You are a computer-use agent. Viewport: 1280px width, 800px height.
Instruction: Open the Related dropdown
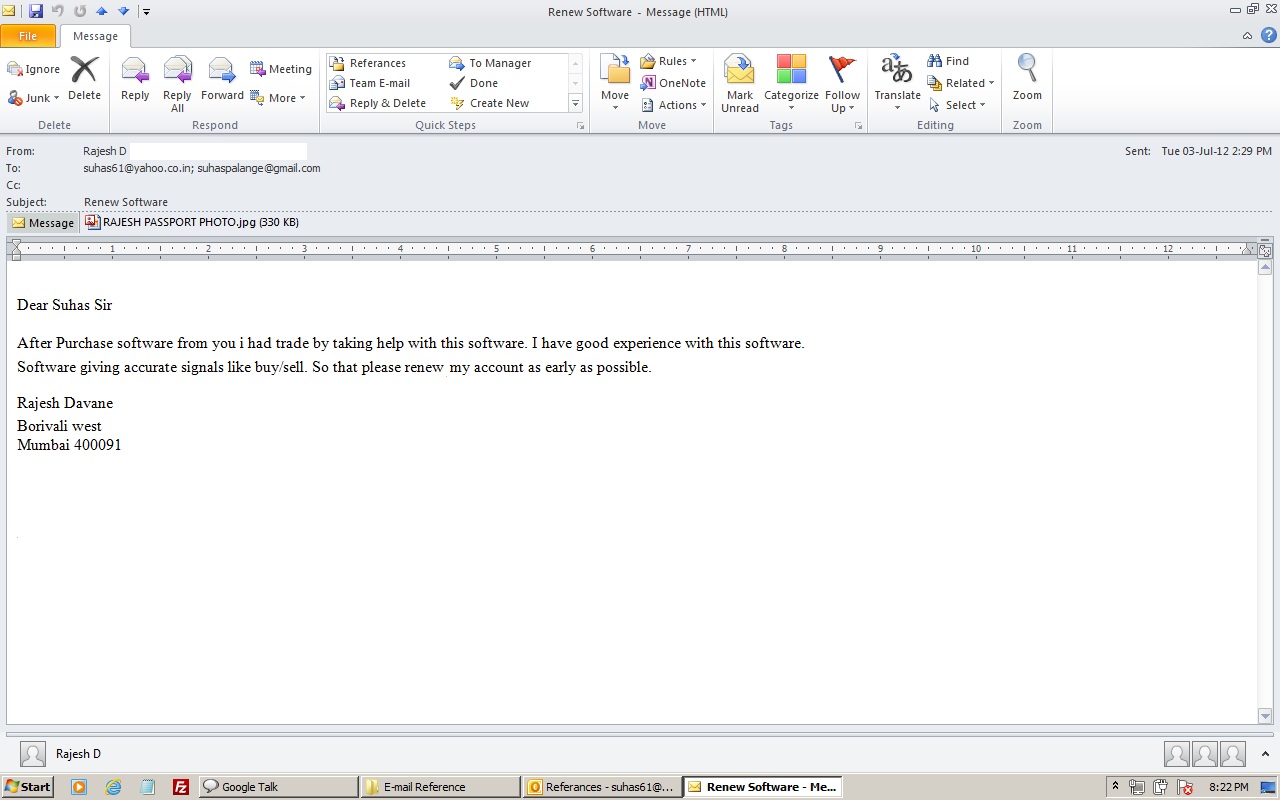960,83
